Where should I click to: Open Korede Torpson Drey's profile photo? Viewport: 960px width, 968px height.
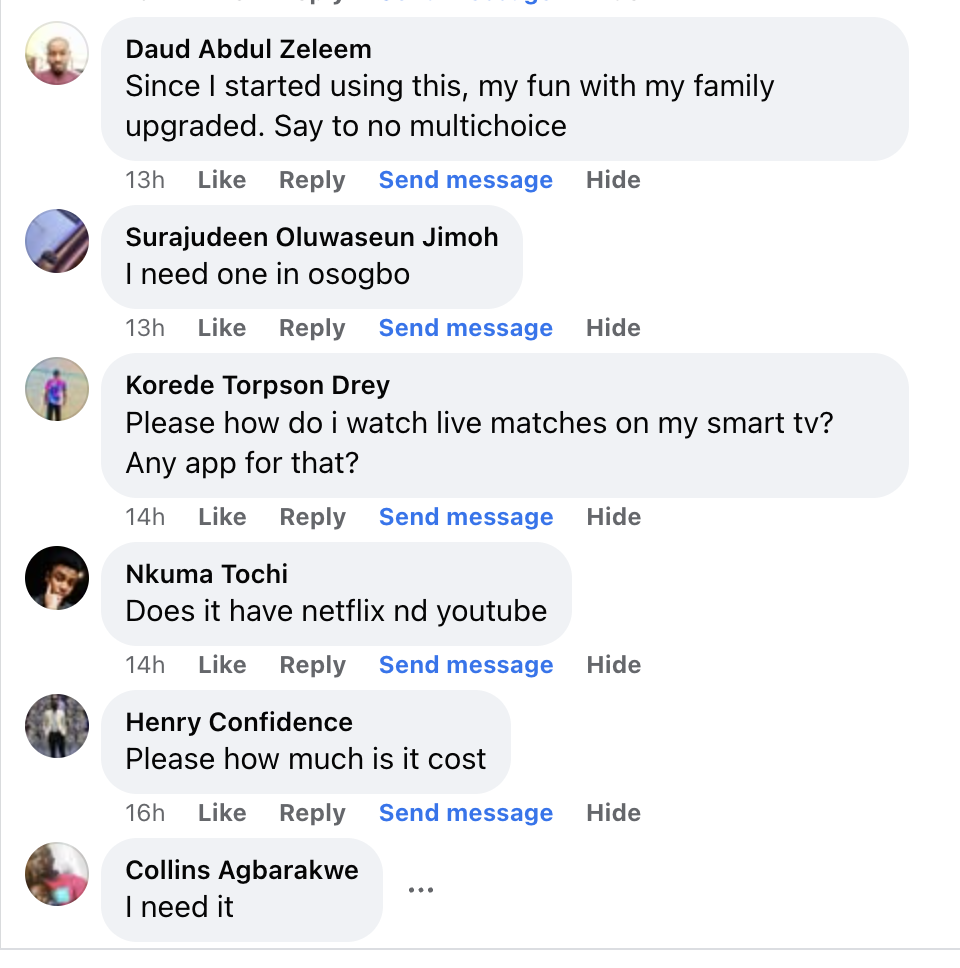point(57,389)
